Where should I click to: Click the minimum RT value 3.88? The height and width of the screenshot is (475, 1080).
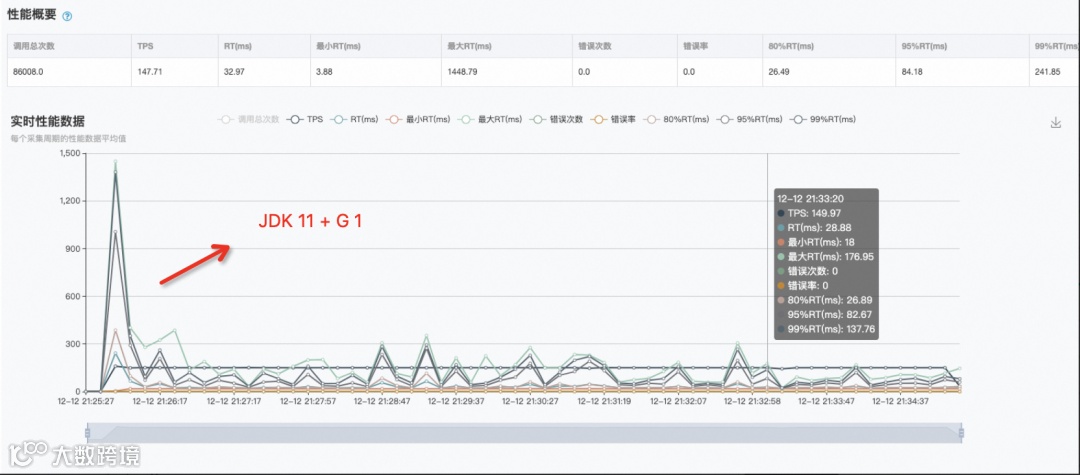click(x=324, y=71)
